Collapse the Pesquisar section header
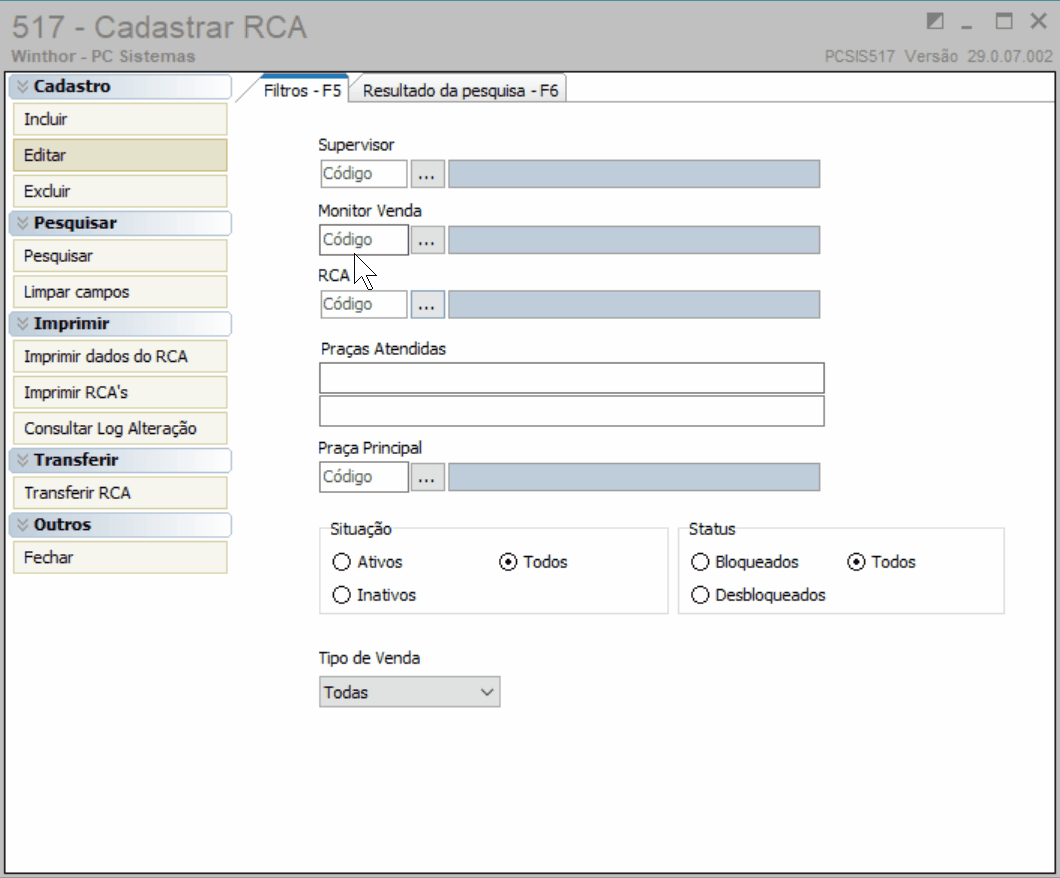Viewport: 1060px width, 878px height. point(120,223)
